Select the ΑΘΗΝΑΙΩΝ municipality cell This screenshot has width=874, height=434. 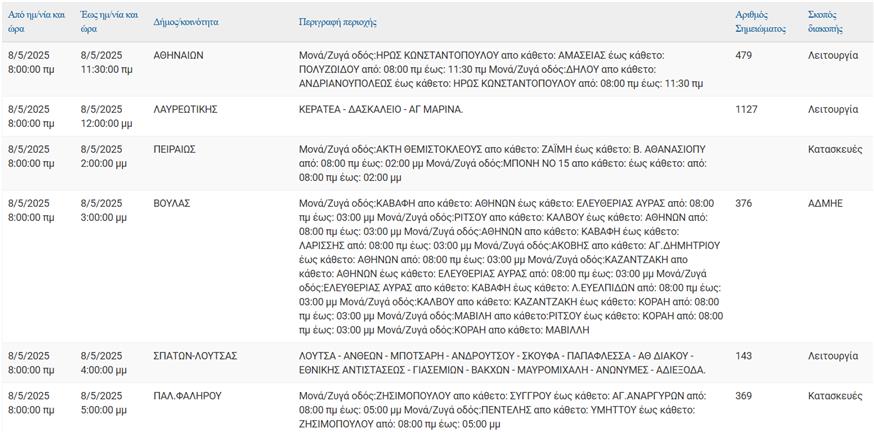(181, 55)
